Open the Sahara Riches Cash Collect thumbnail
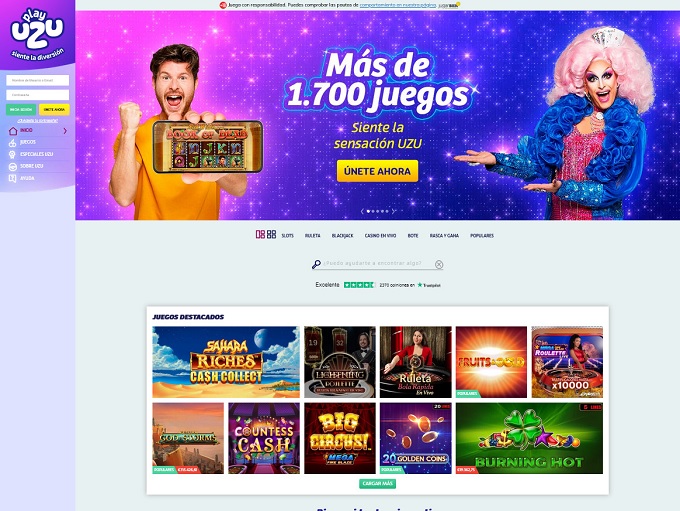This screenshot has height=511, width=680. 226,362
